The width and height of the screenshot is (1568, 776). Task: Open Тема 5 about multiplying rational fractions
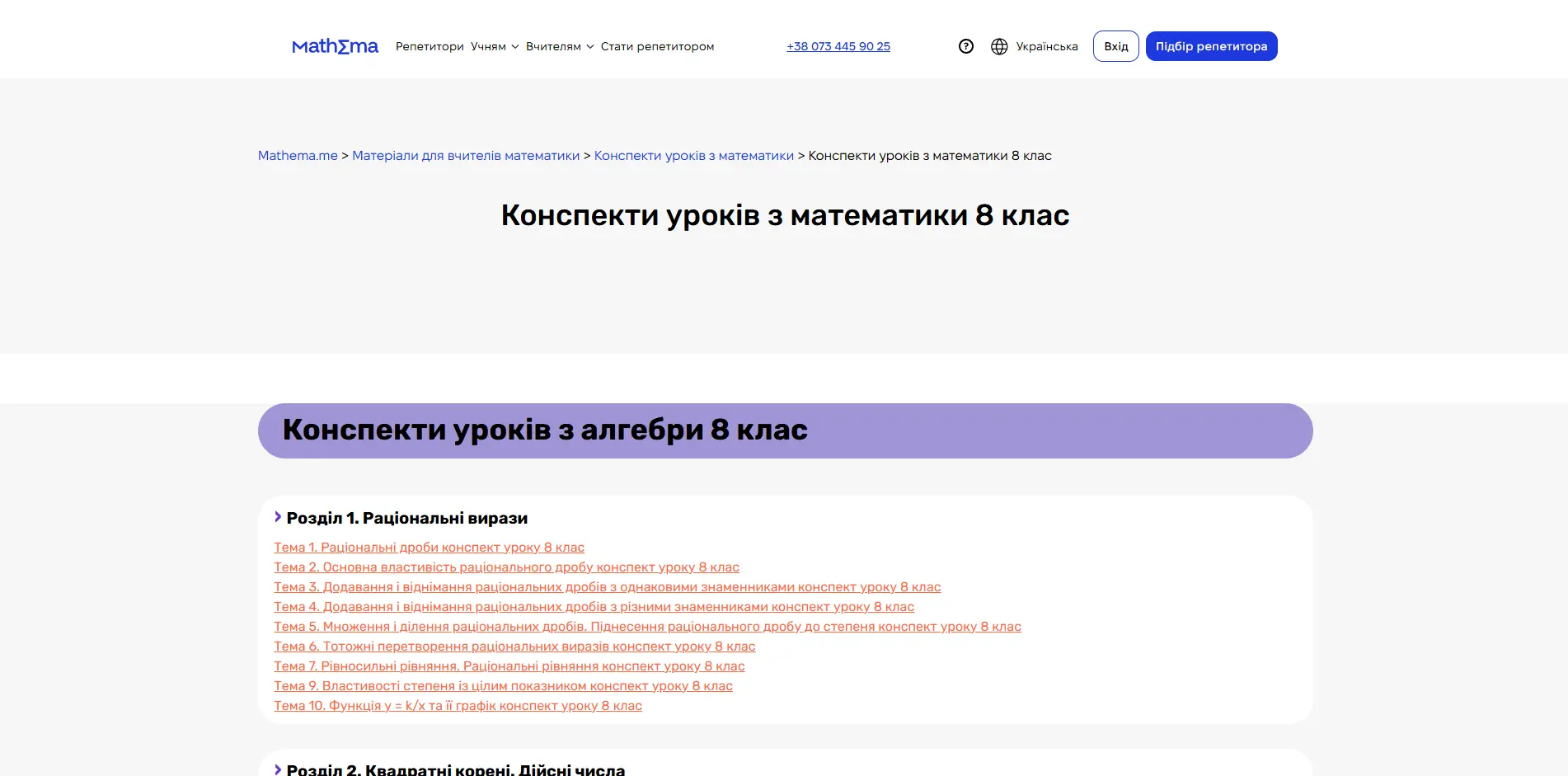coord(647,626)
